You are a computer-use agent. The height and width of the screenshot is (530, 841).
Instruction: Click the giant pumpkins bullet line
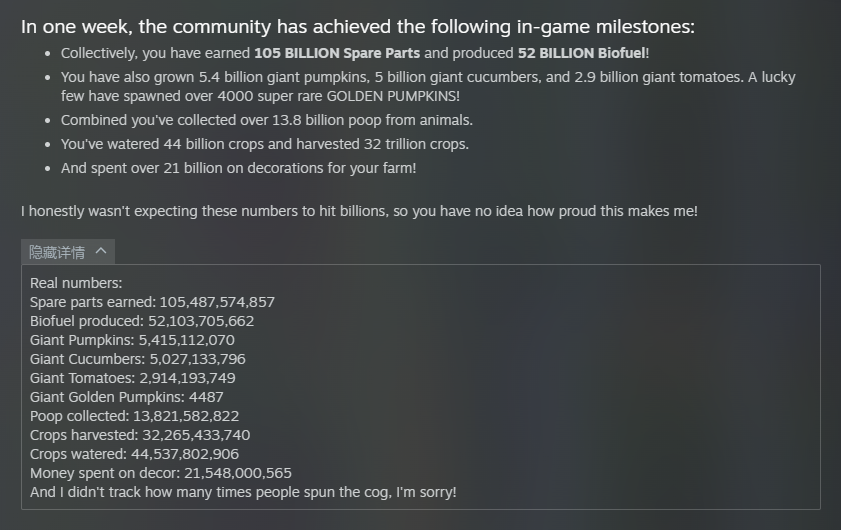(428, 86)
